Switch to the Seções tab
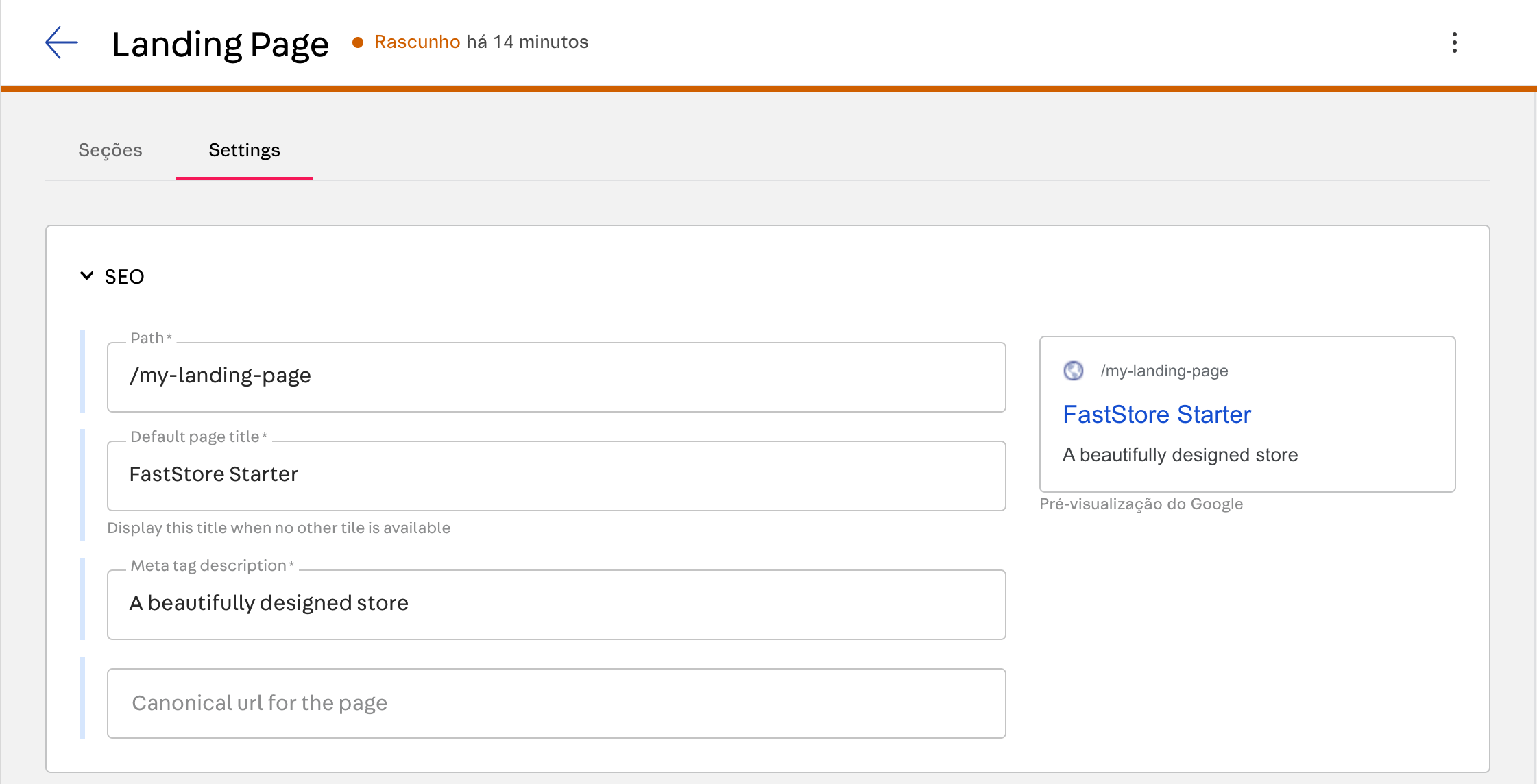1537x784 pixels. 110,151
